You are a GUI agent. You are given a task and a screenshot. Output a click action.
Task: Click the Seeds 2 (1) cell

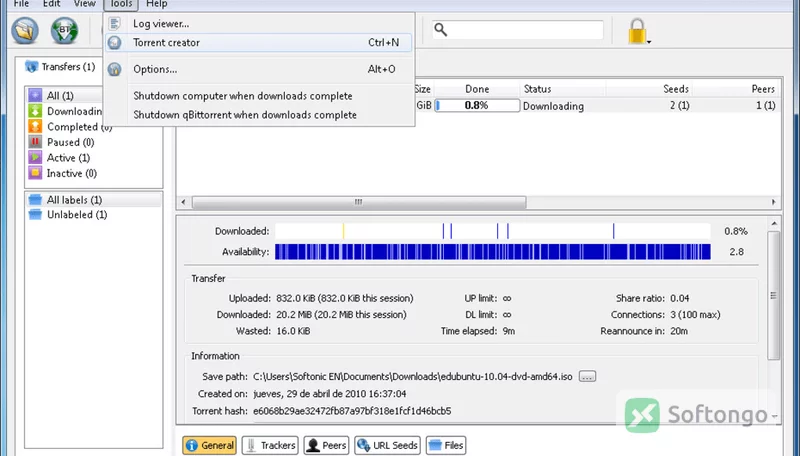pyautogui.click(x=680, y=106)
